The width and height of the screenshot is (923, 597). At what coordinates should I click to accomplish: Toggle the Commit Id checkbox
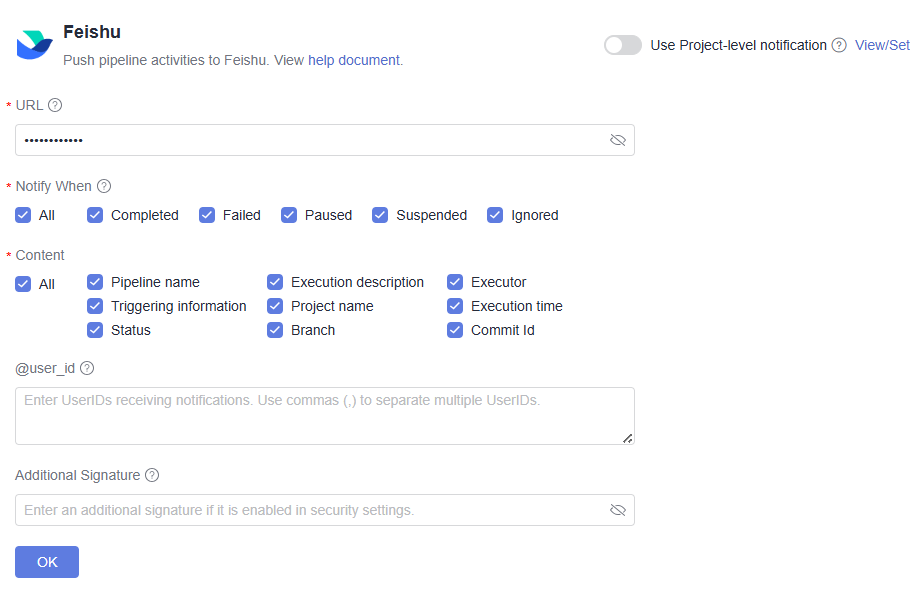(x=455, y=330)
